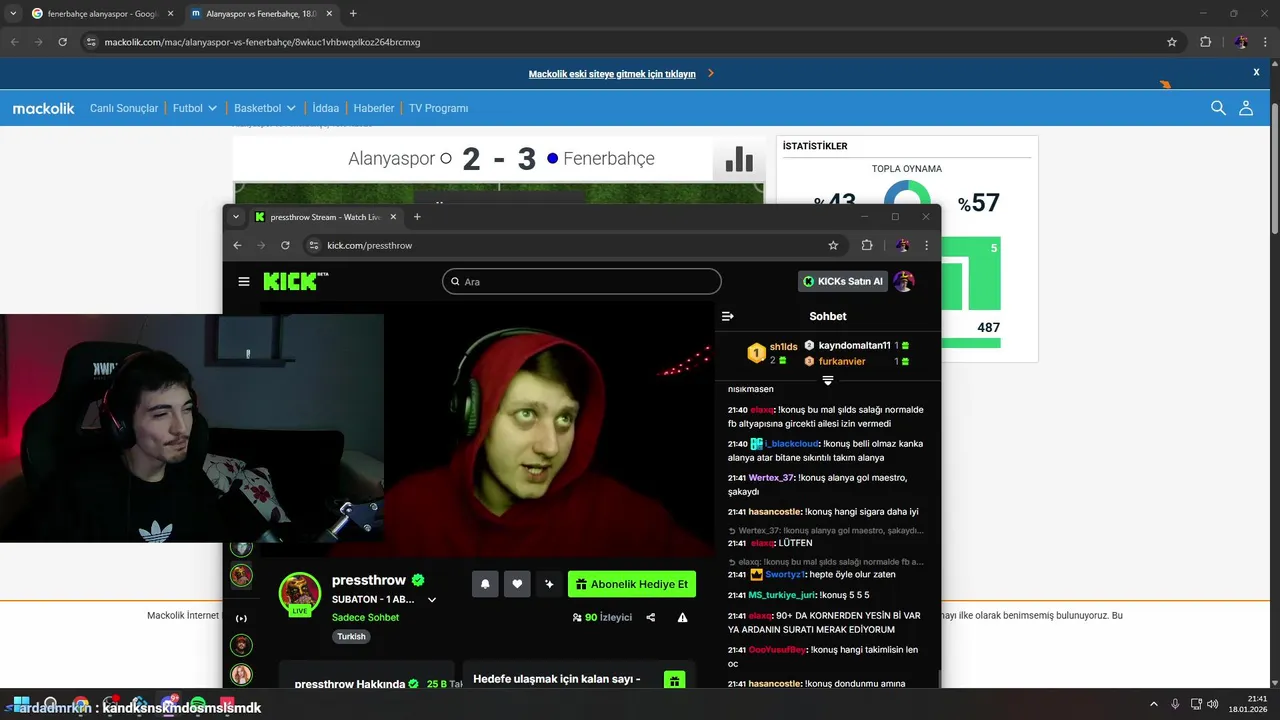
Task: Open new tab in Kick window
Action: coord(417,217)
